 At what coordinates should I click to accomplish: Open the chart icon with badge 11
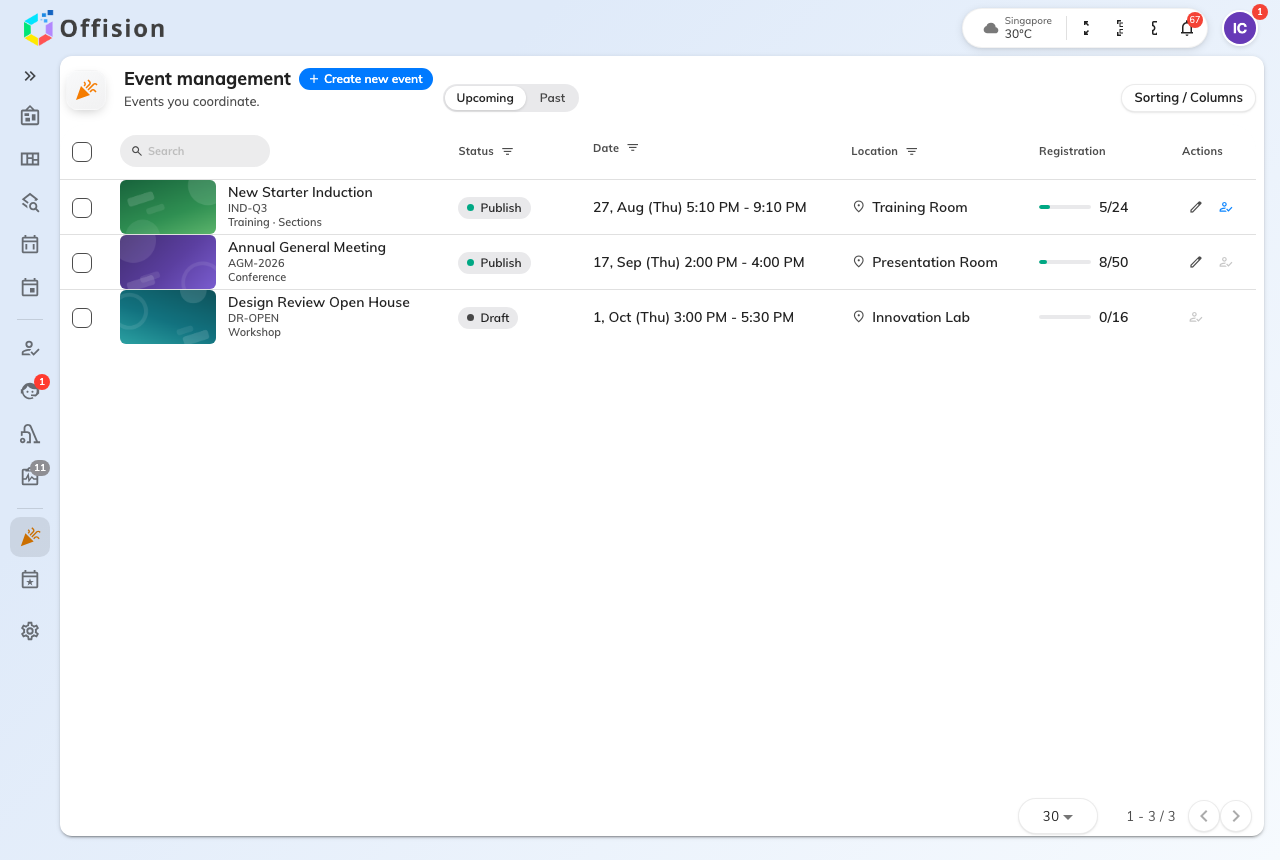point(30,477)
